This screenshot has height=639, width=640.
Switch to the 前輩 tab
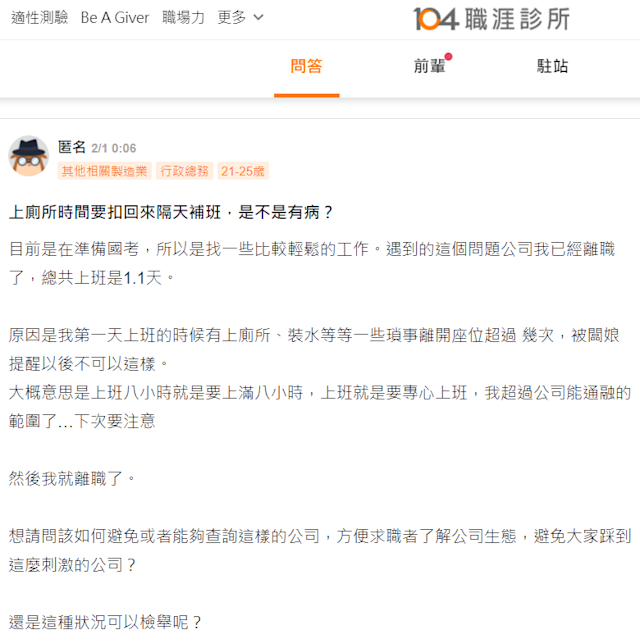tap(429, 66)
